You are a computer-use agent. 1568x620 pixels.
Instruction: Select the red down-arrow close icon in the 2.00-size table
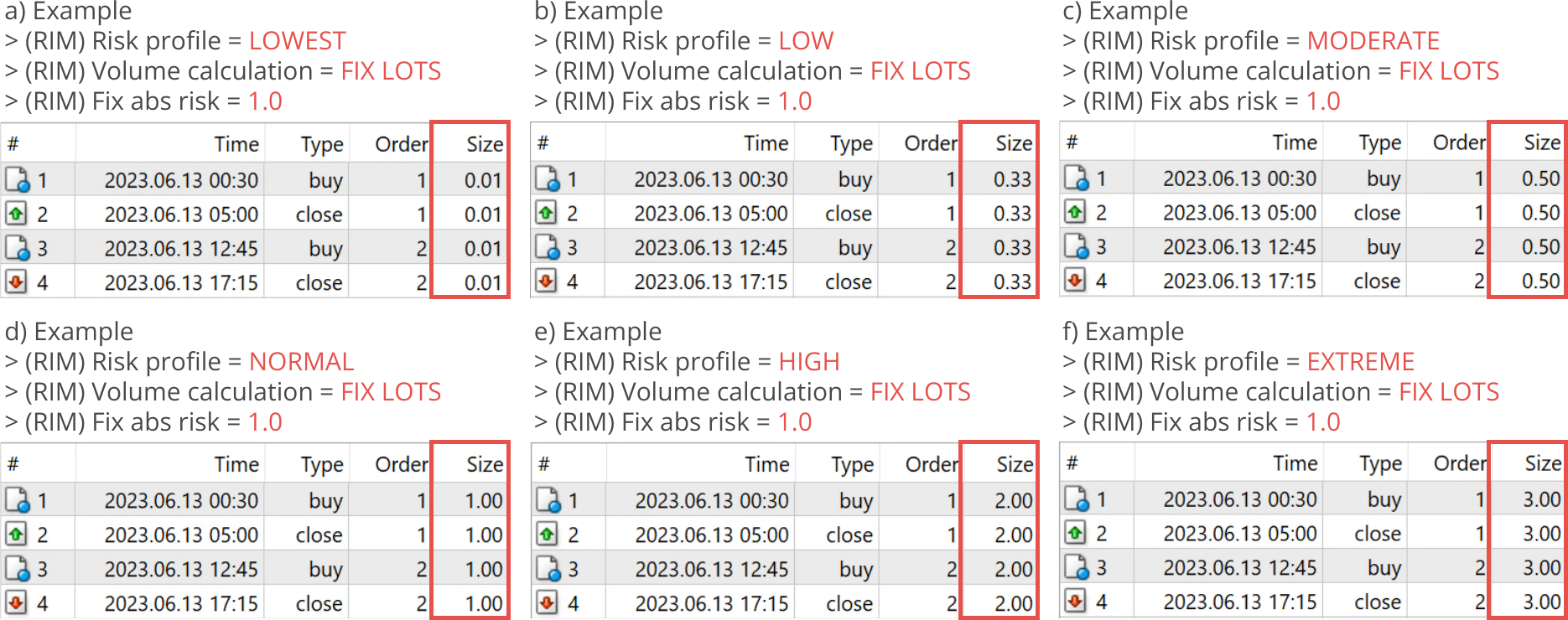coord(547,602)
